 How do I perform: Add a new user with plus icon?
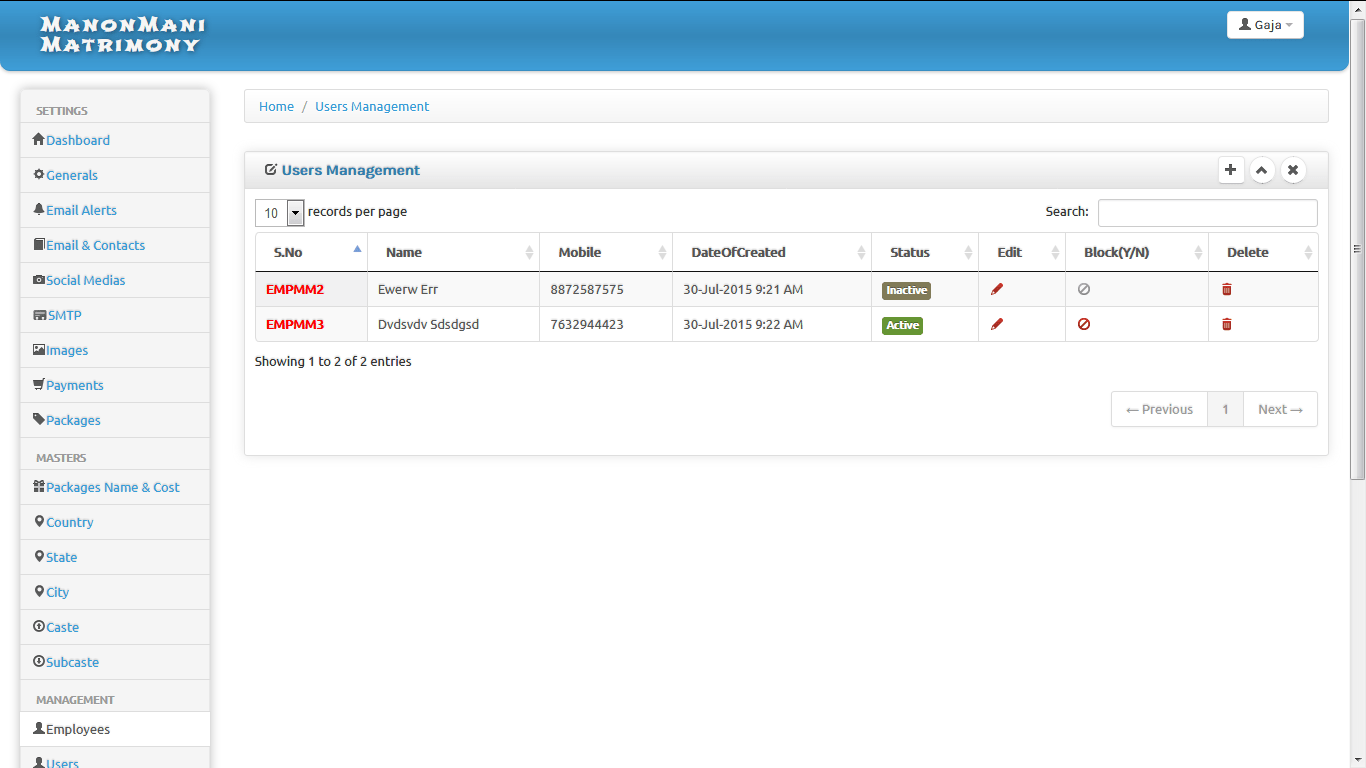pyautogui.click(x=1231, y=170)
